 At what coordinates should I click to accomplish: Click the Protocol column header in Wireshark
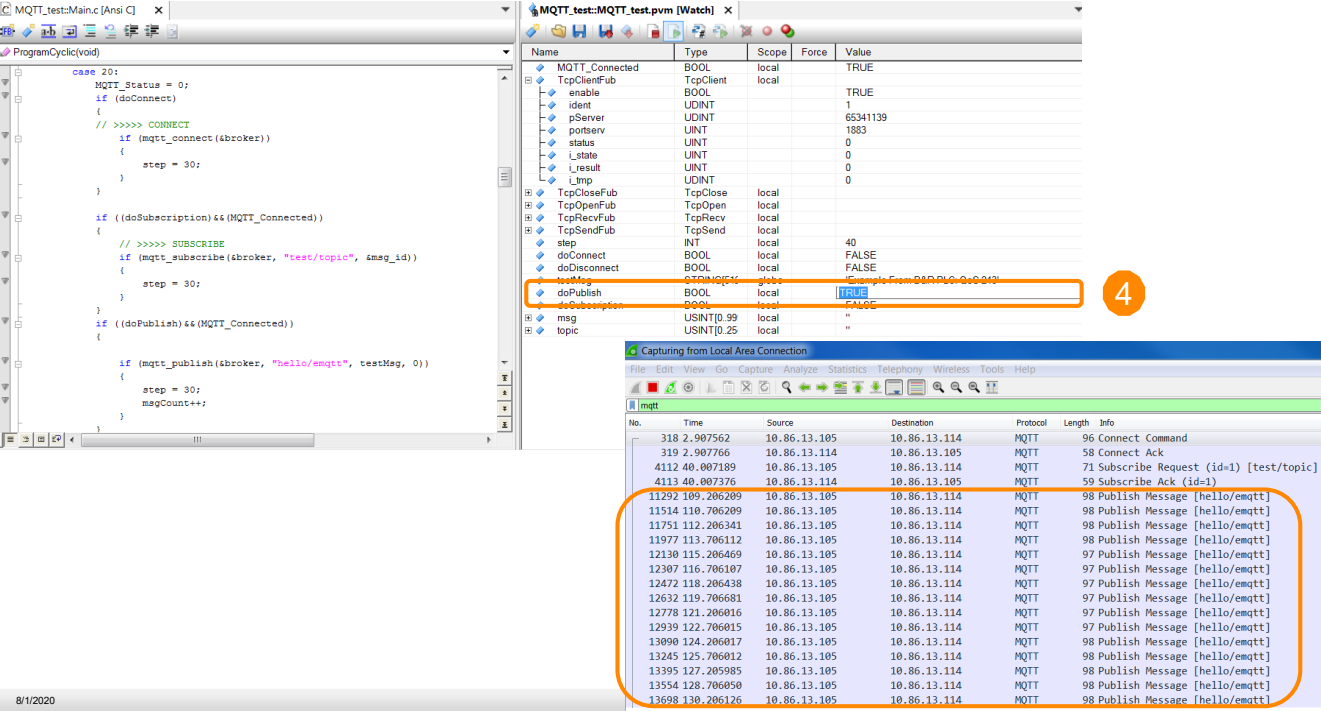[1031, 423]
